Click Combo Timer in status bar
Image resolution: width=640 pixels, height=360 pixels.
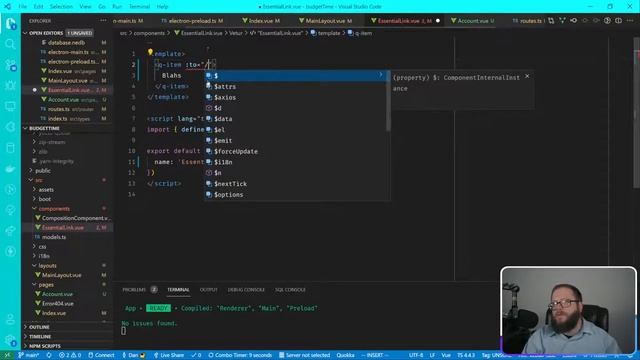coord(240,355)
